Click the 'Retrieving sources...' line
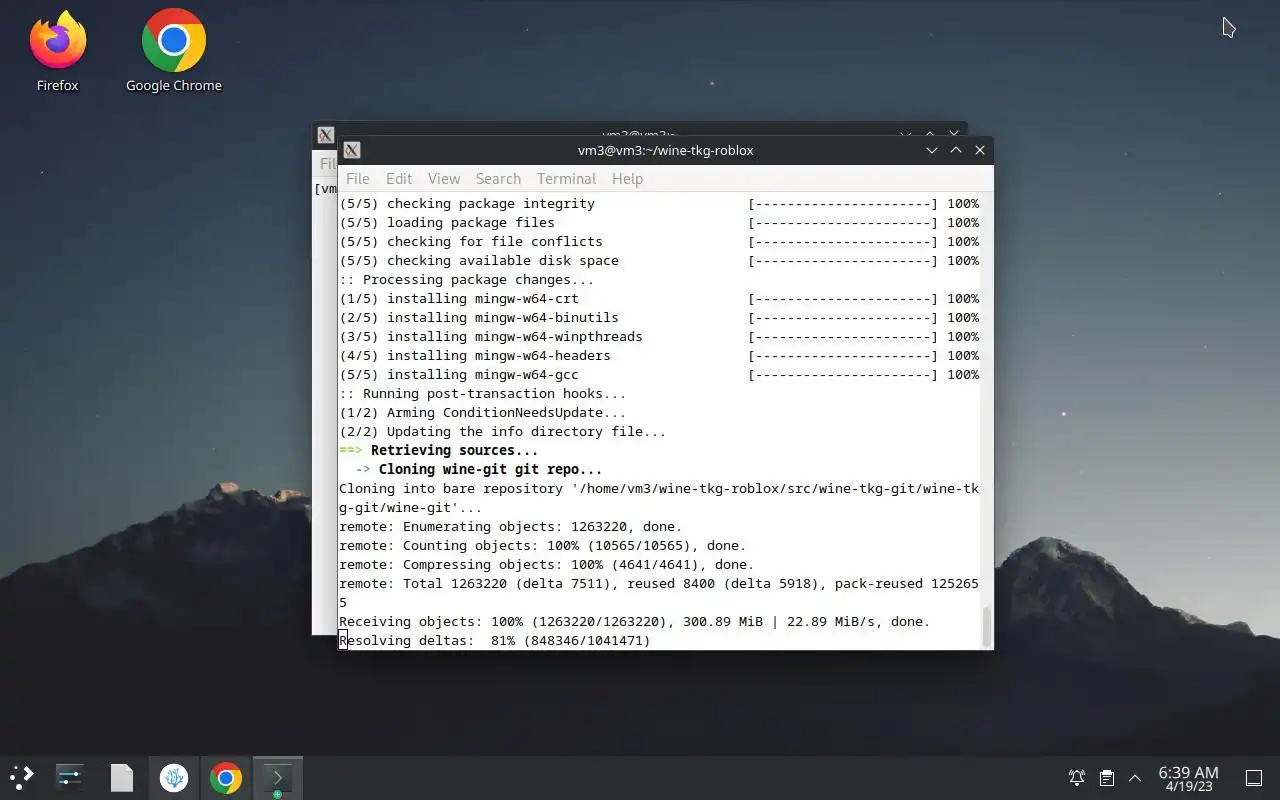The image size is (1280, 800). pyautogui.click(x=438, y=450)
